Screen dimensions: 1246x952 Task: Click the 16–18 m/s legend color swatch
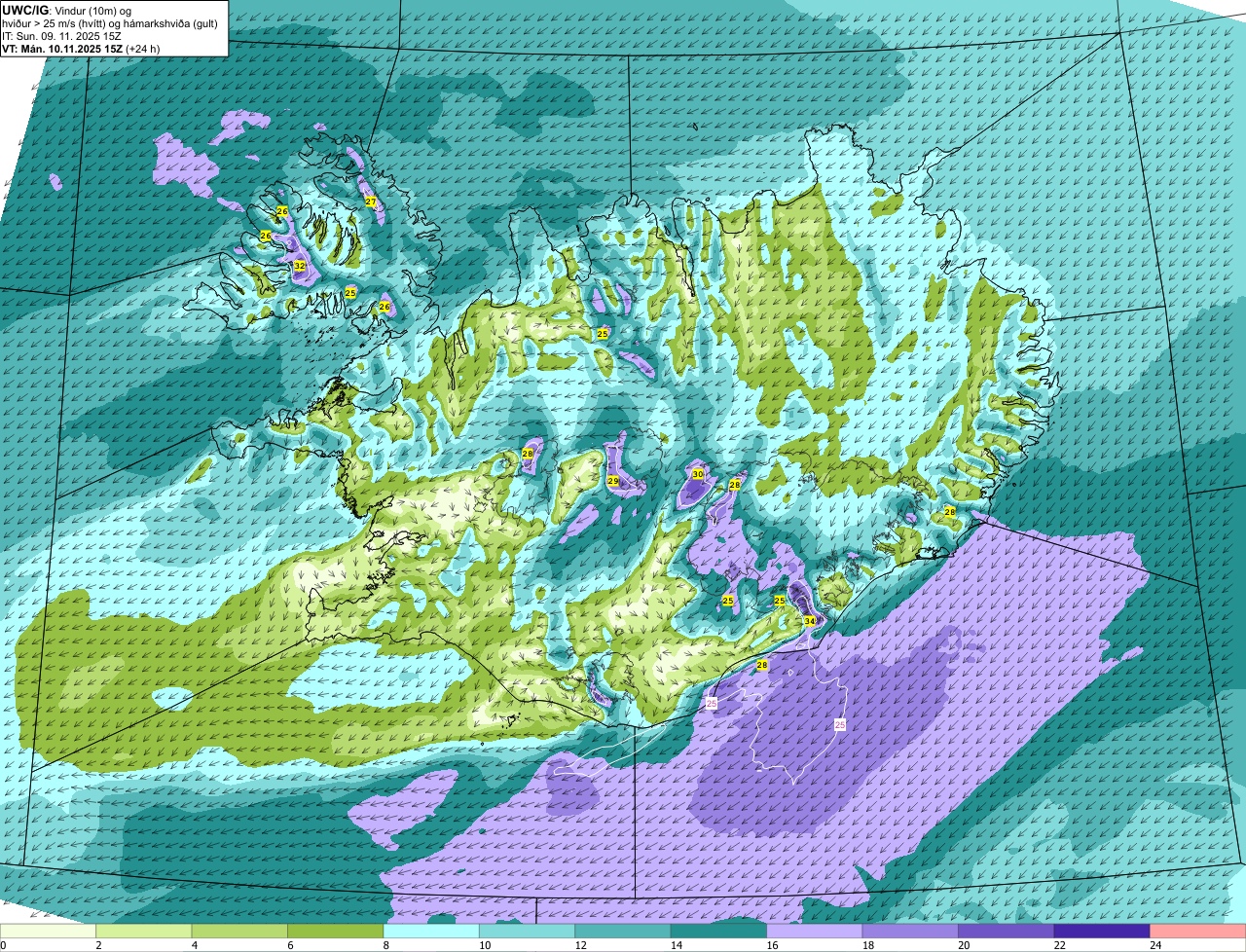pos(815,931)
